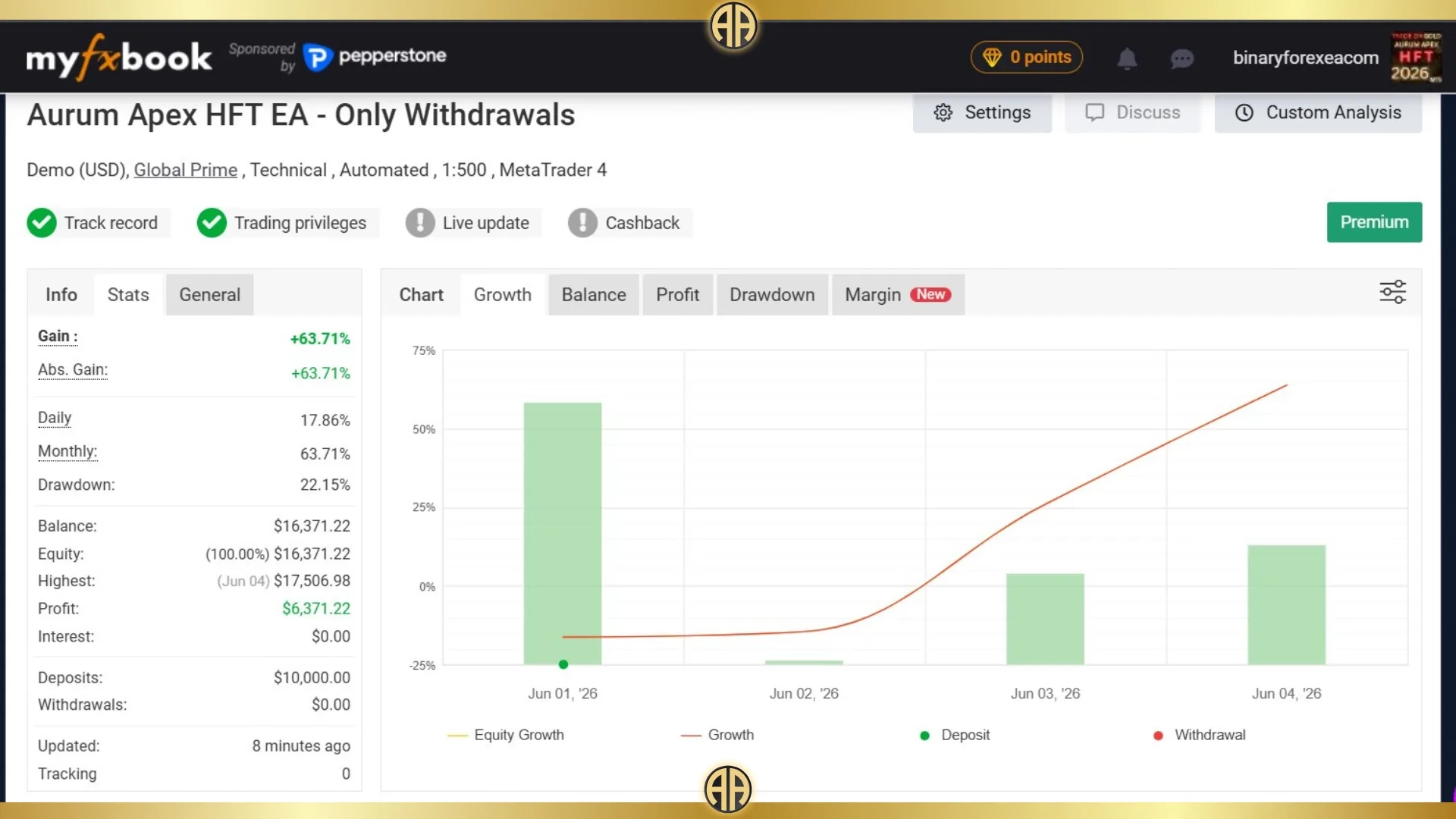Click the Daily label
Screen dimensions: 1456x819
click(55, 418)
